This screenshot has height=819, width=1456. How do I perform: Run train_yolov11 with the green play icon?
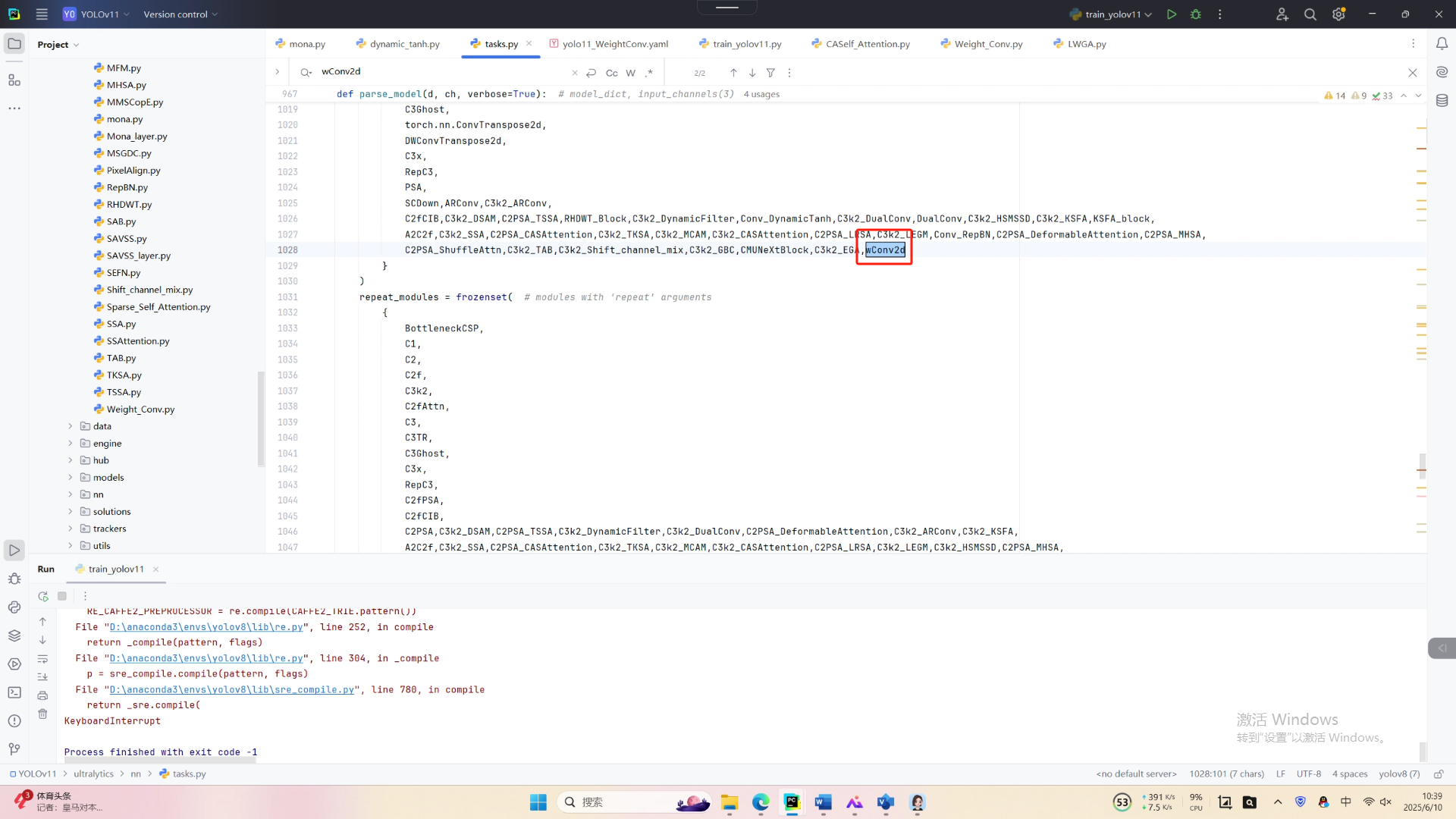point(1172,14)
